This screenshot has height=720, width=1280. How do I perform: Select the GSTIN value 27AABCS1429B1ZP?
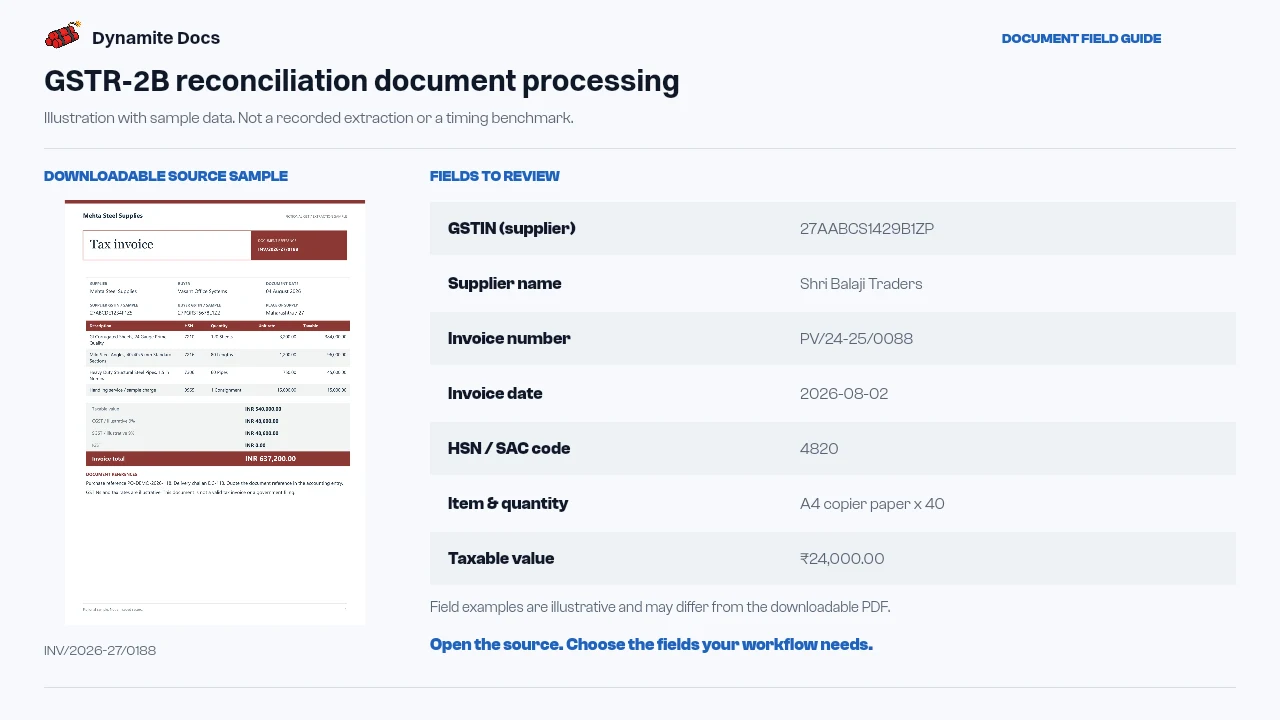tap(867, 228)
